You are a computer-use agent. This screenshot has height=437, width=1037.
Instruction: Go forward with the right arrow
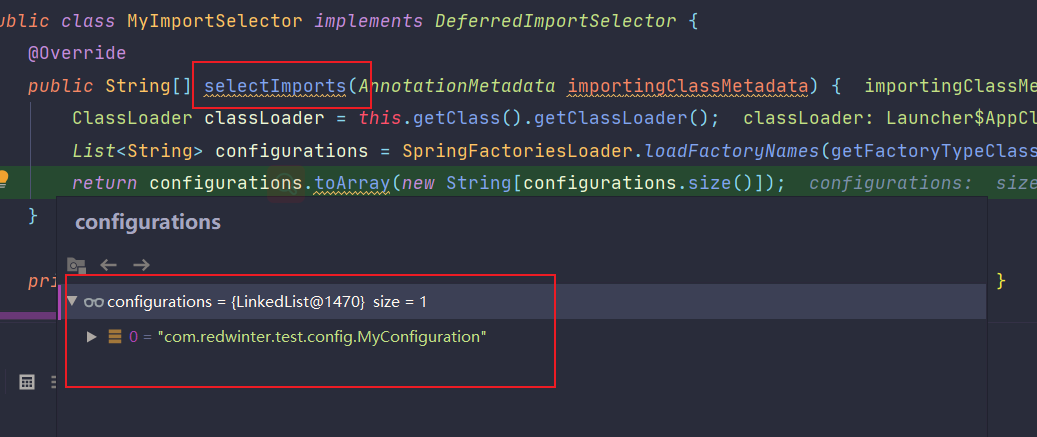(141, 265)
